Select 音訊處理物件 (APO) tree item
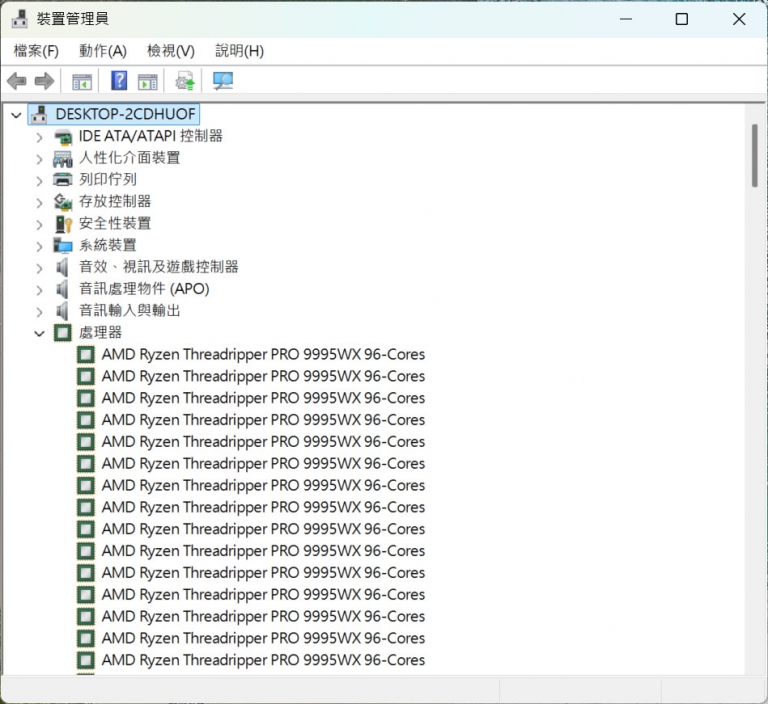The height and width of the screenshot is (704, 768). point(144,289)
